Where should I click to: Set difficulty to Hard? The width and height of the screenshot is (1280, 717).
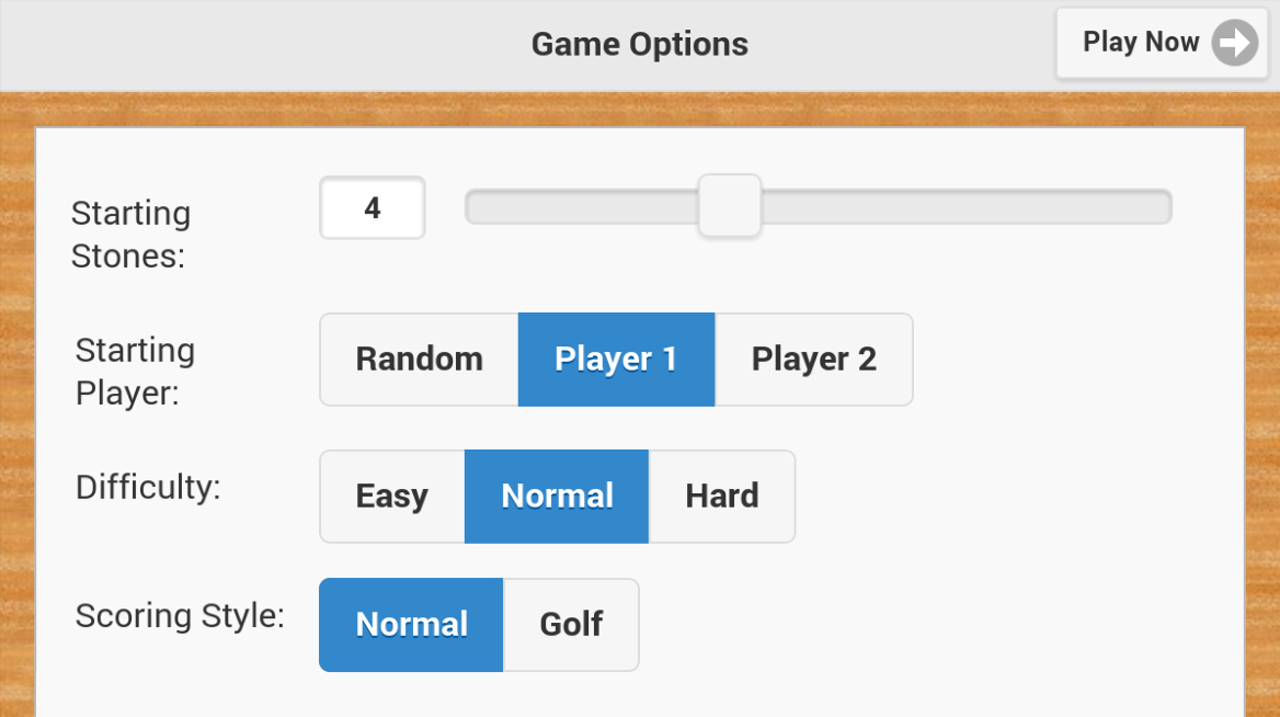[722, 496]
